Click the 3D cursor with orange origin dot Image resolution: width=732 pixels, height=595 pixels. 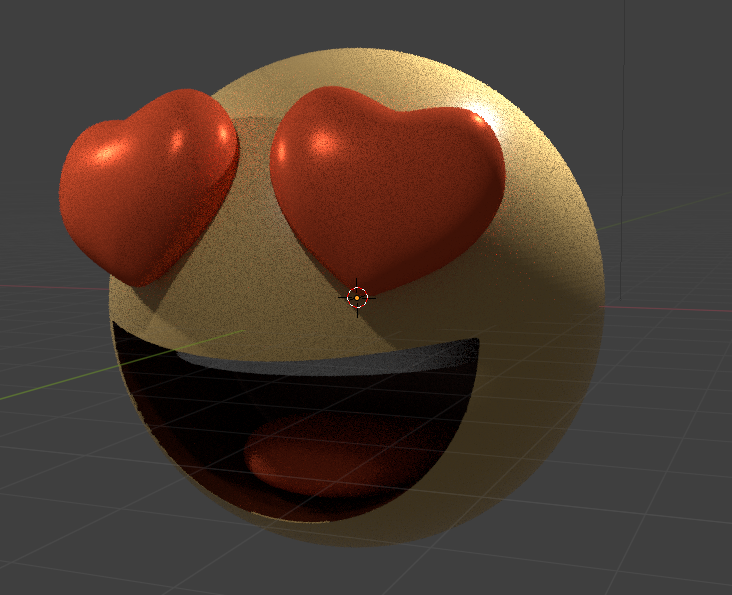pyautogui.click(x=357, y=298)
